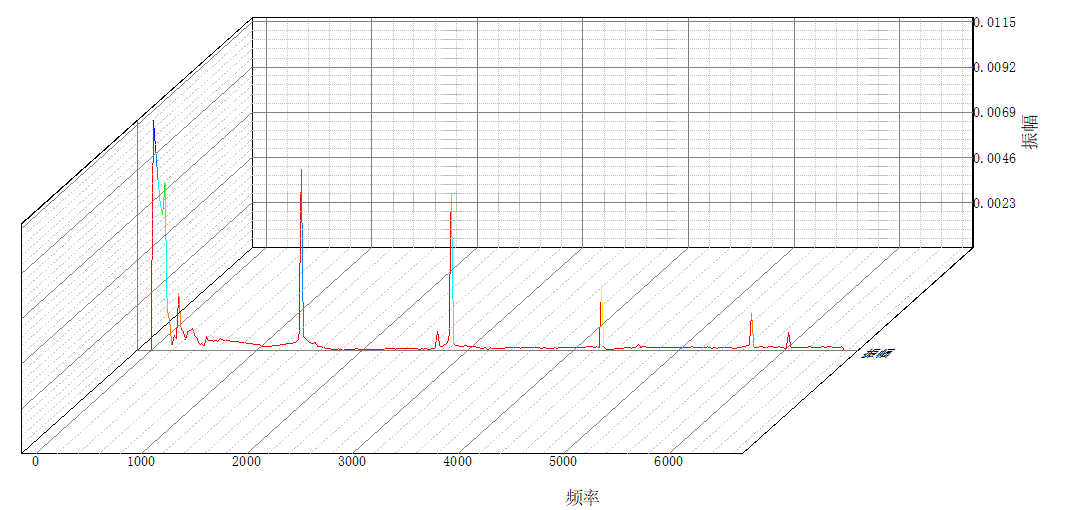Viewport: 1065px width, 510px height.
Task: Click the 0.0115 amplitude tick label
Action: point(995,22)
